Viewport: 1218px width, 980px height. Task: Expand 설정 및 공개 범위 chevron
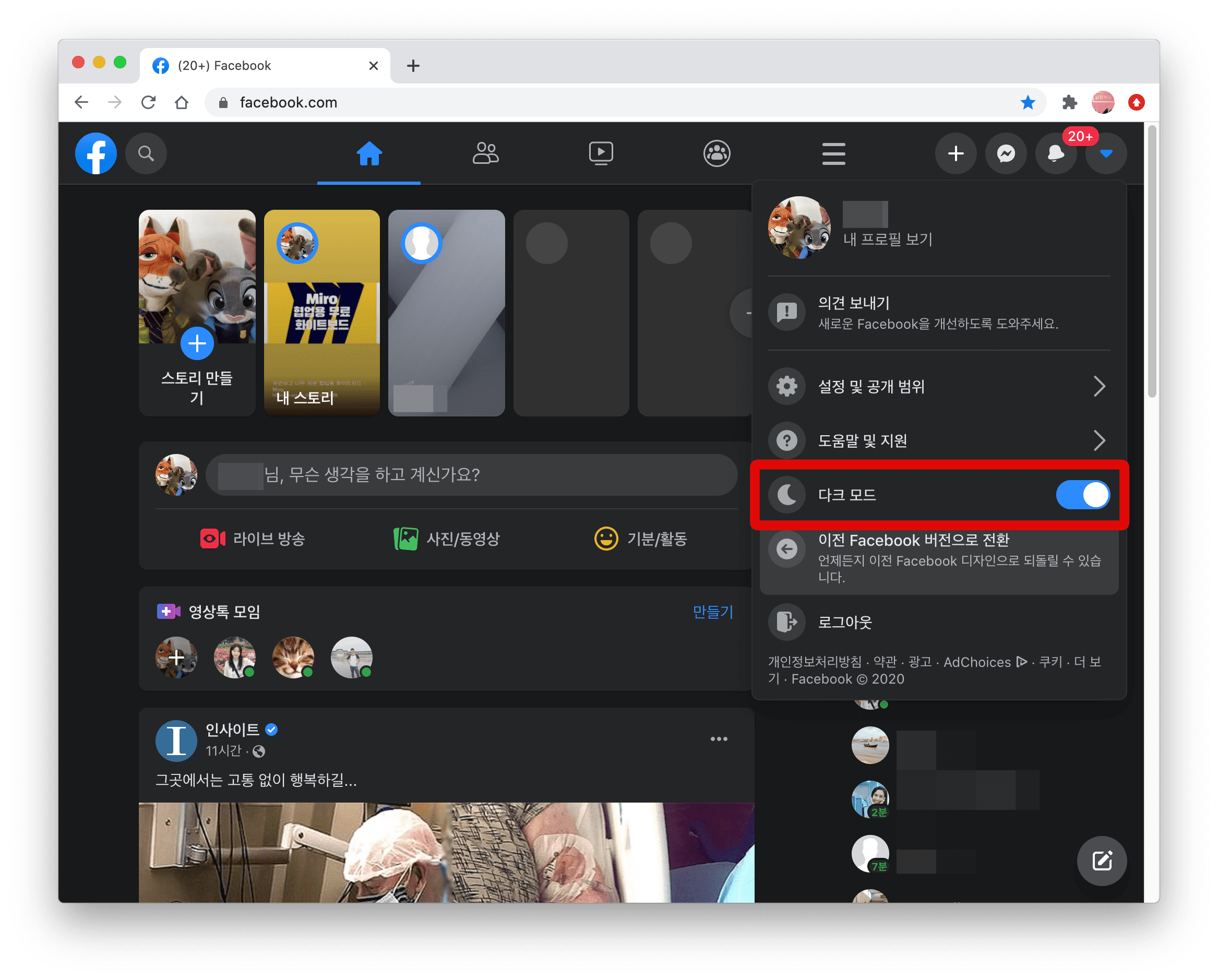click(x=1099, y=386)
